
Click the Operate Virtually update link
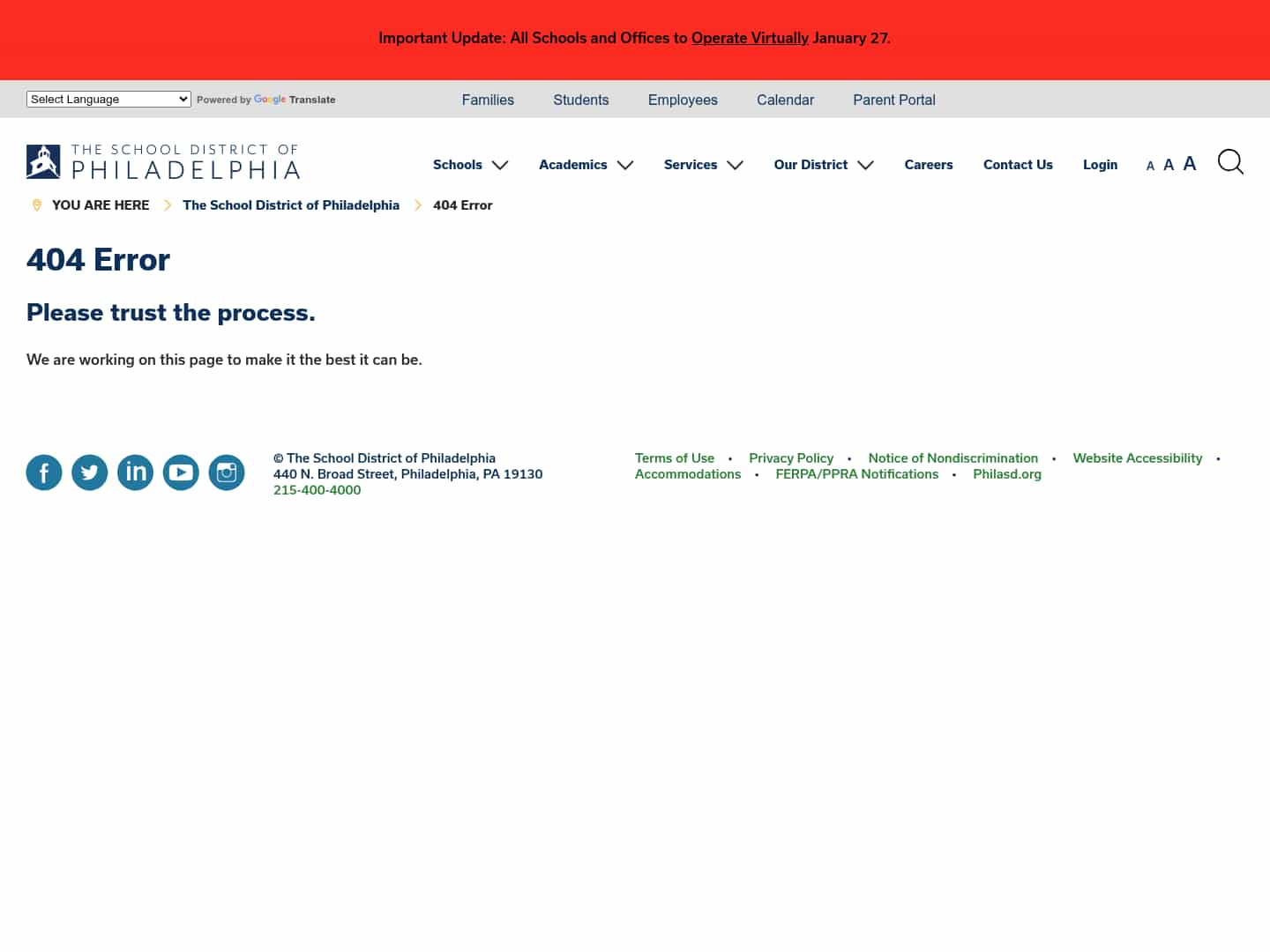pos(750,38)
